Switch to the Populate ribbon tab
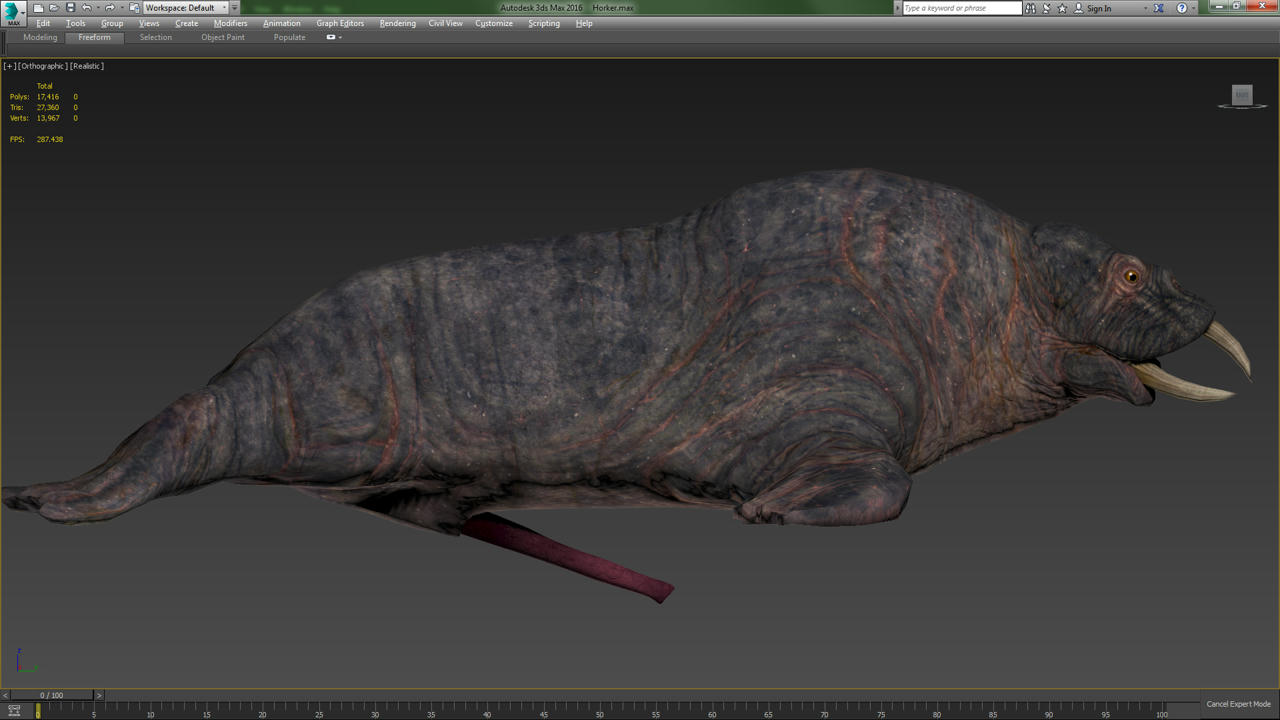Image resolution: width=1280 pixels, height=720 pixels. (290, 37)
